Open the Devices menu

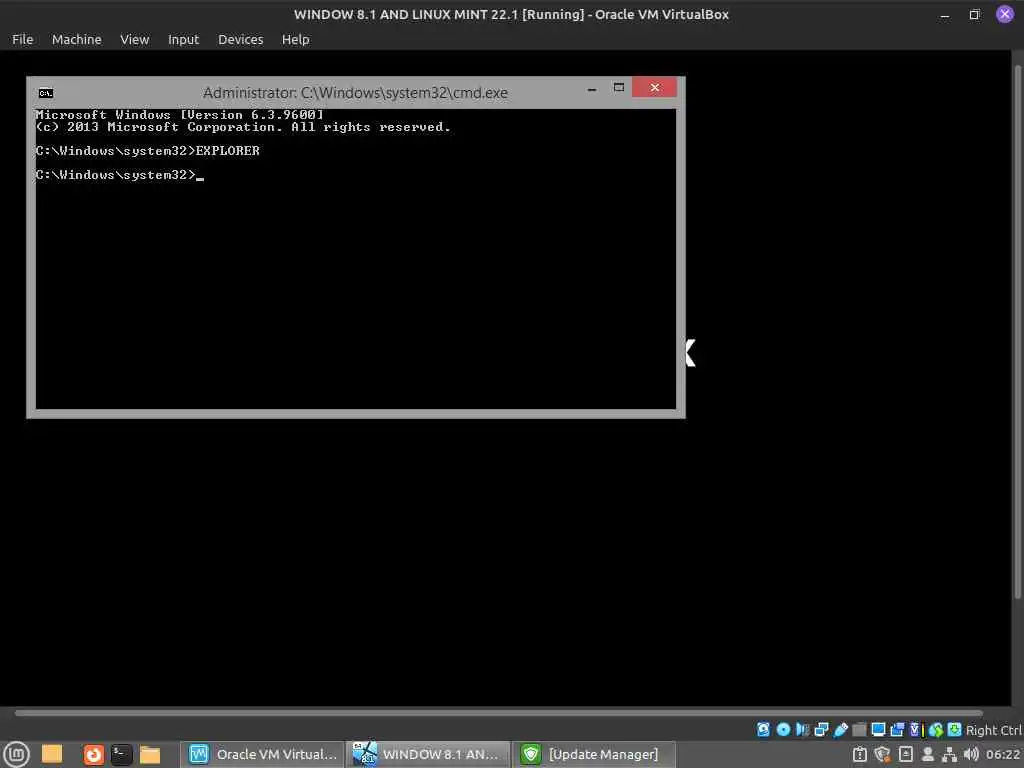(x=240, y=40)
